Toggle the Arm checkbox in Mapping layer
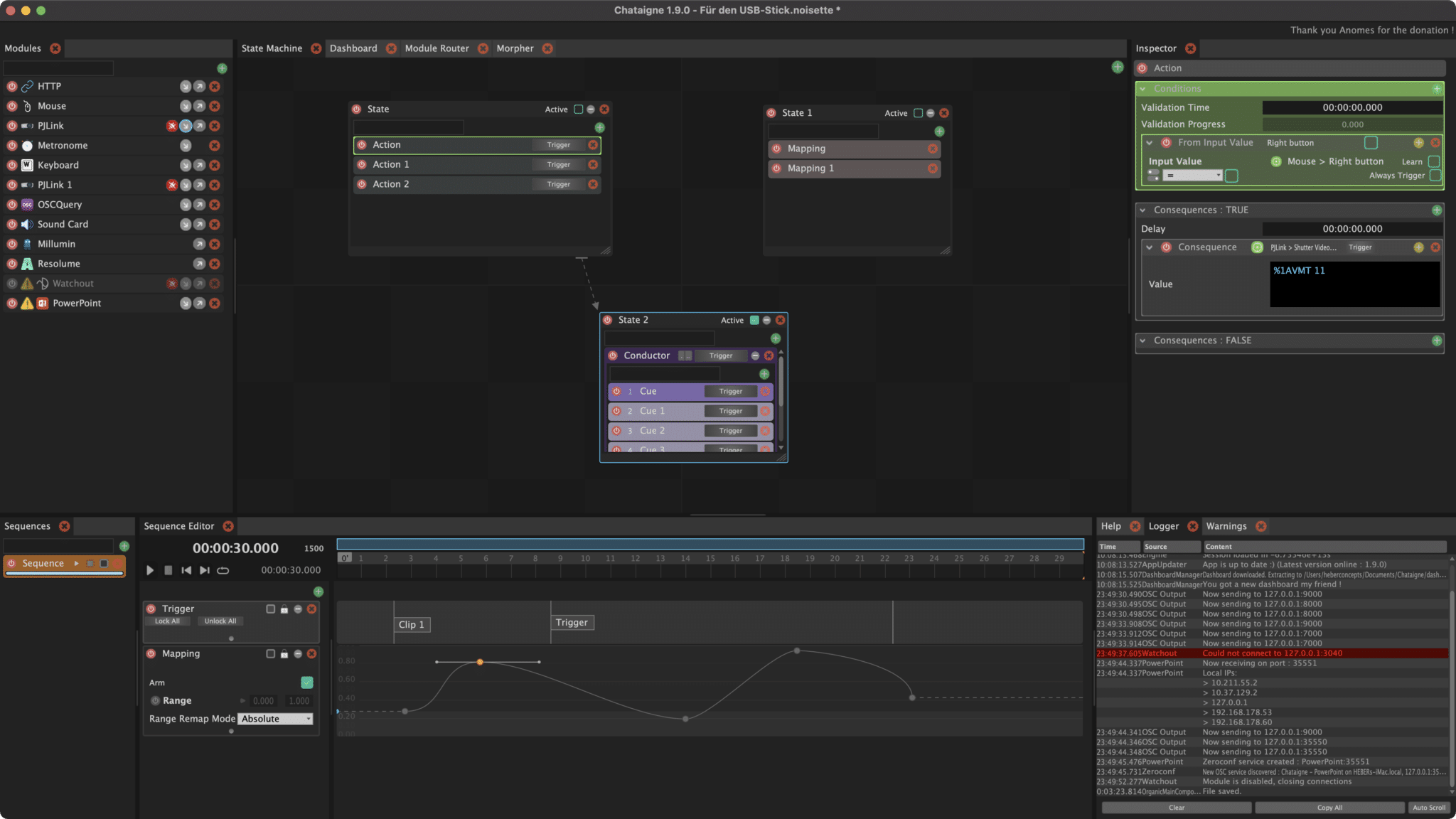This screenshot has height=819, width=1456. [307, 682]
